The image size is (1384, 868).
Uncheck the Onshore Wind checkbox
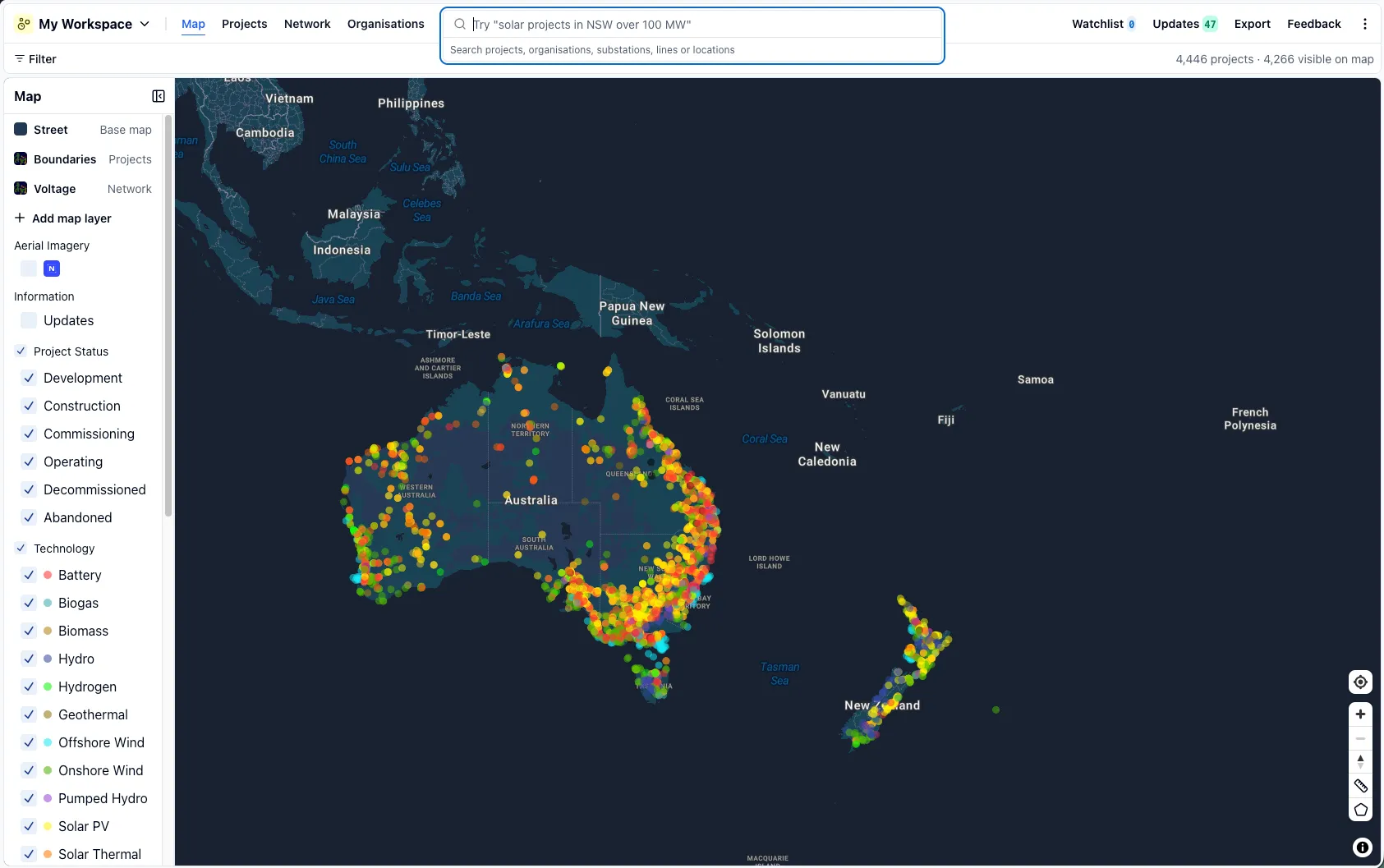coord(29,770)
